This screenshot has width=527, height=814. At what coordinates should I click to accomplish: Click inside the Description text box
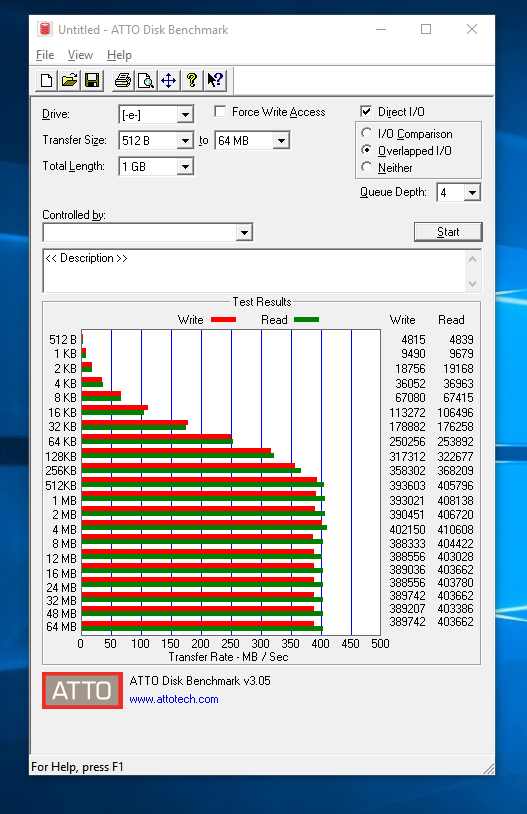point(254,271)
